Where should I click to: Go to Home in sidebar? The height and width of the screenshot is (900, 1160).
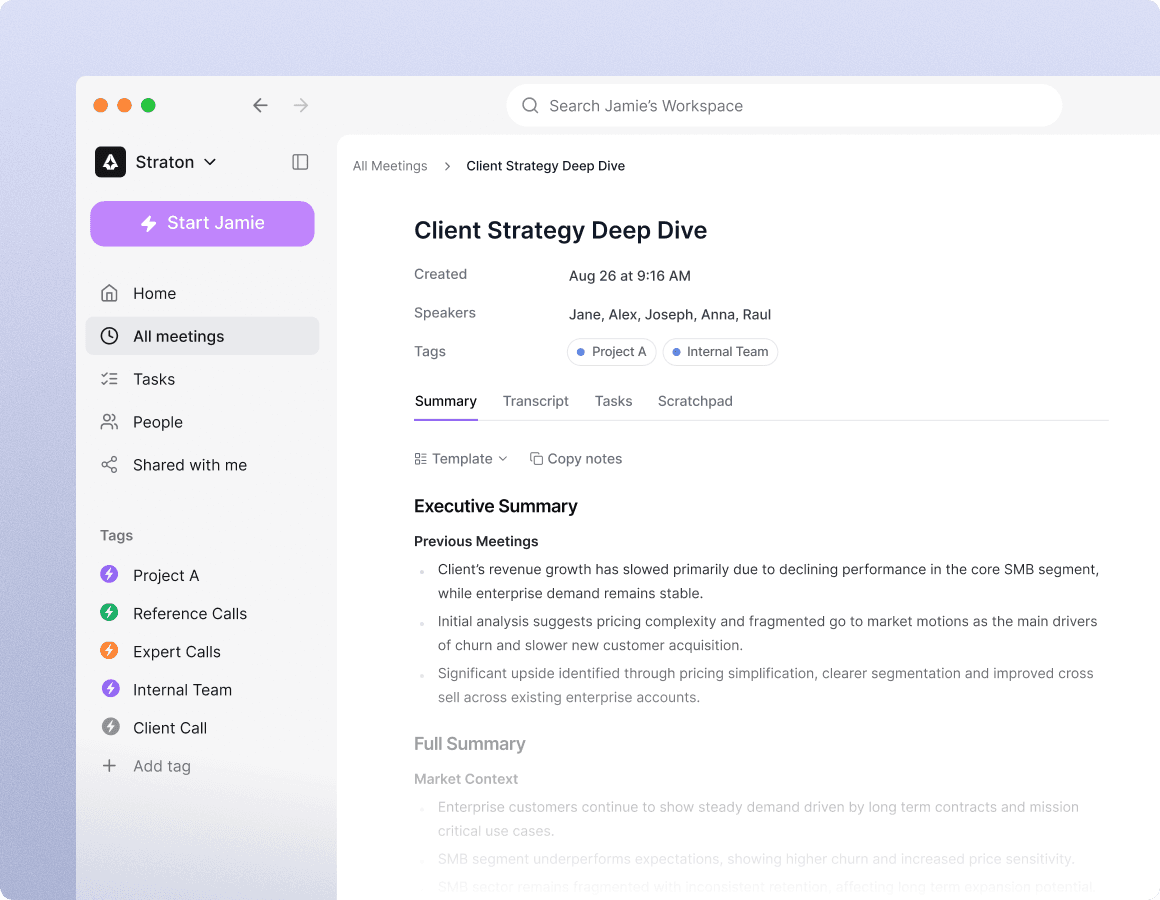154,293
